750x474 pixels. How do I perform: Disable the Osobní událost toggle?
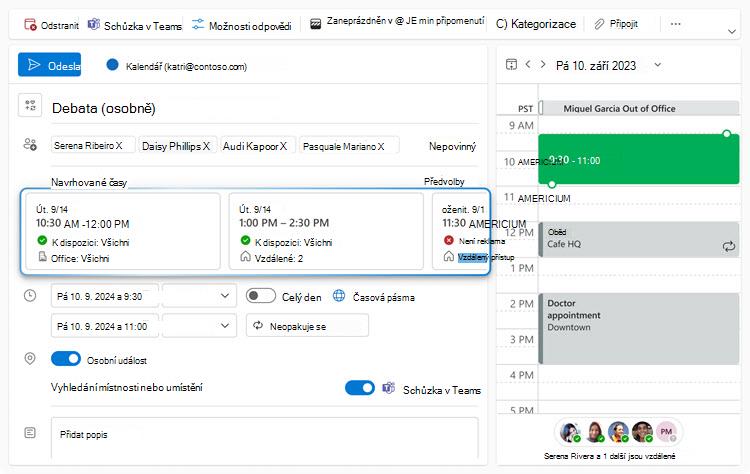[x=66, y=359]
